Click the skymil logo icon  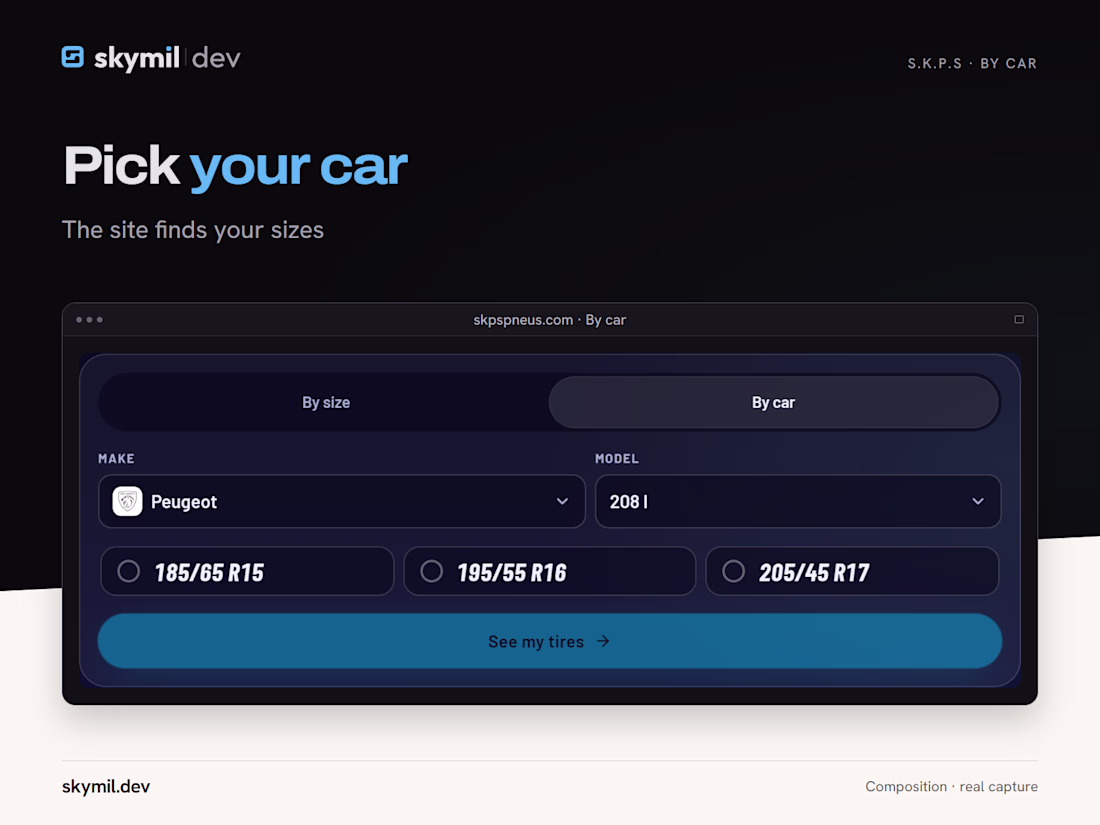coord(73,57)
